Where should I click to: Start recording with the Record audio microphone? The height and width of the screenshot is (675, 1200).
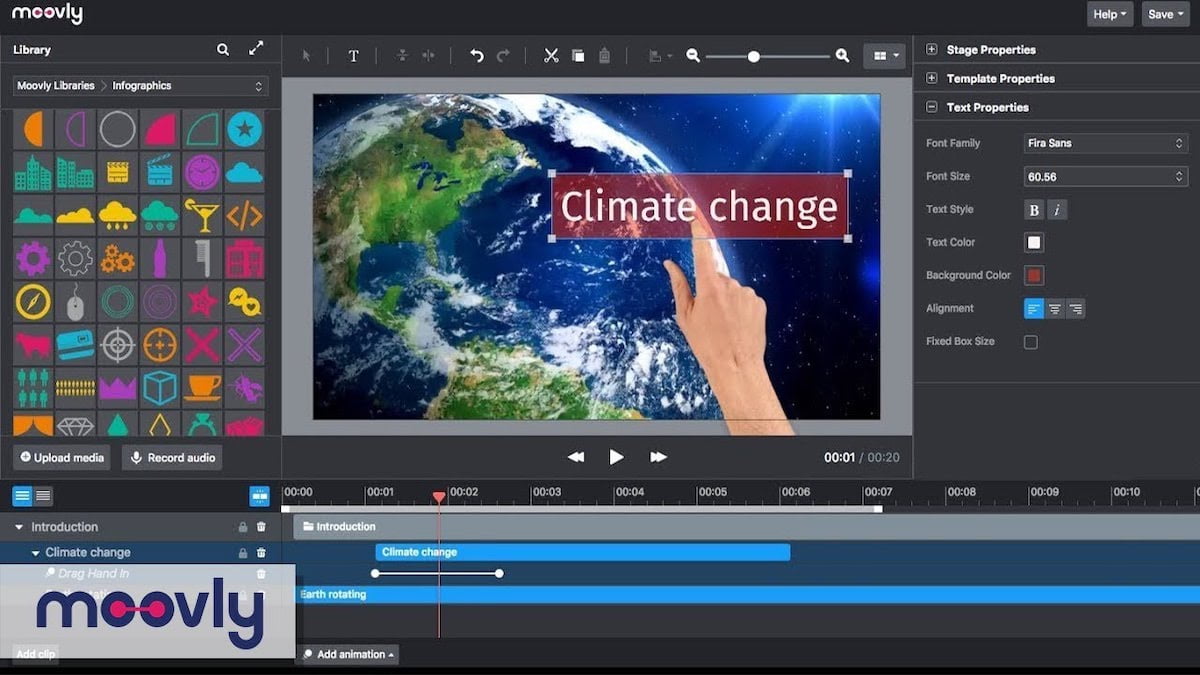(x=171, y=457)
